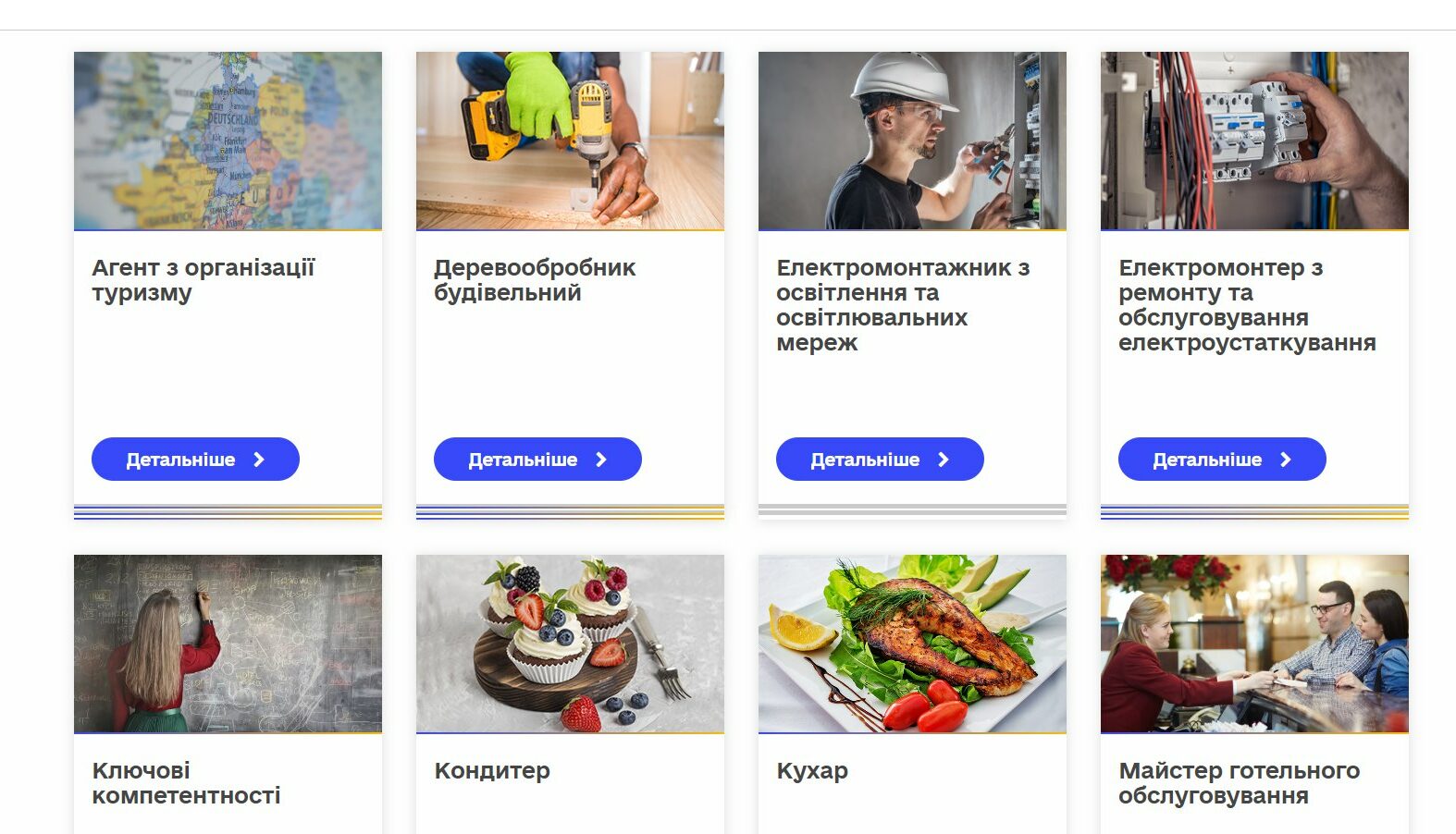
Task: Follow the Ключові компетентності title link
Action: [x=186, y=783]
